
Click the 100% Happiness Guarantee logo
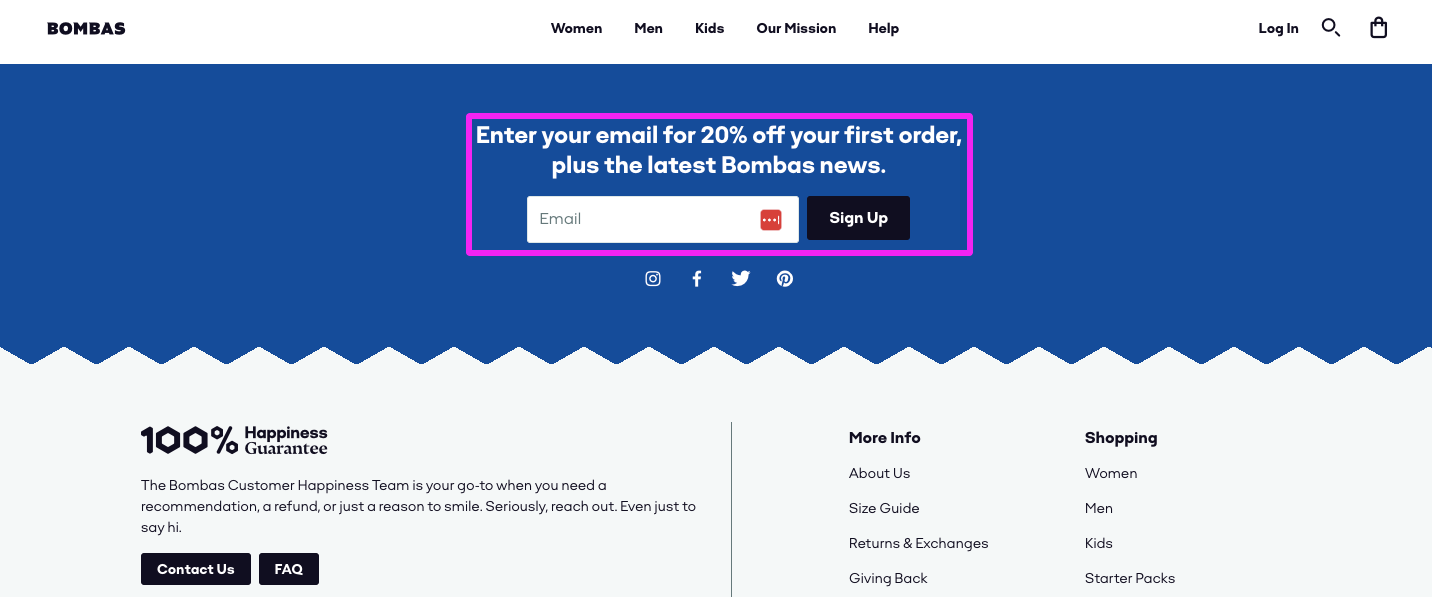[x=234, y=439]
